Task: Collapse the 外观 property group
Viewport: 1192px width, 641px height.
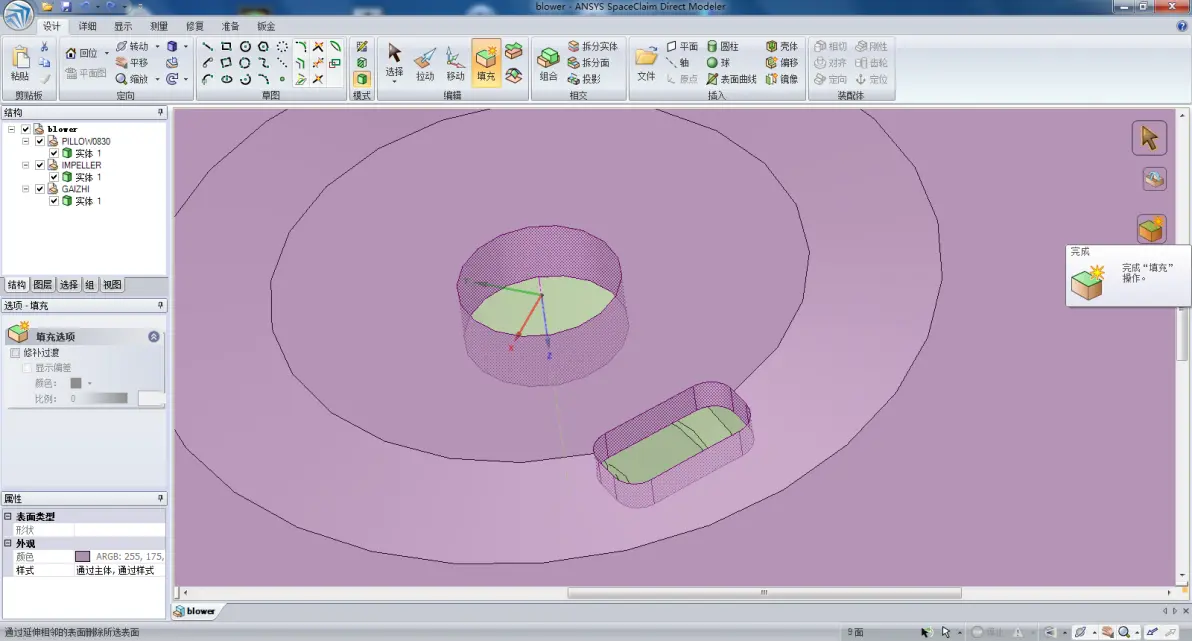Action: pos(8,544)
